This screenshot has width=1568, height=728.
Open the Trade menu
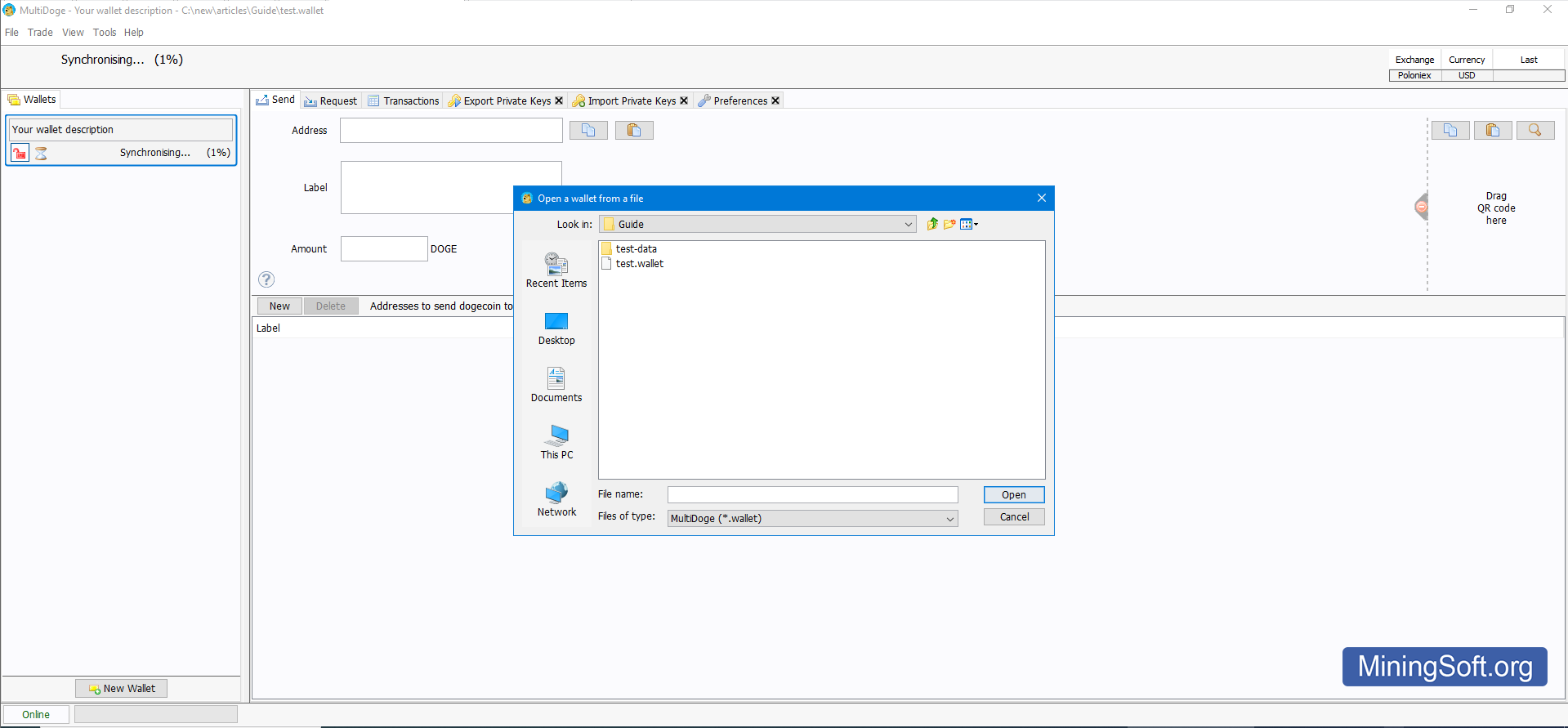coord(40,33)
